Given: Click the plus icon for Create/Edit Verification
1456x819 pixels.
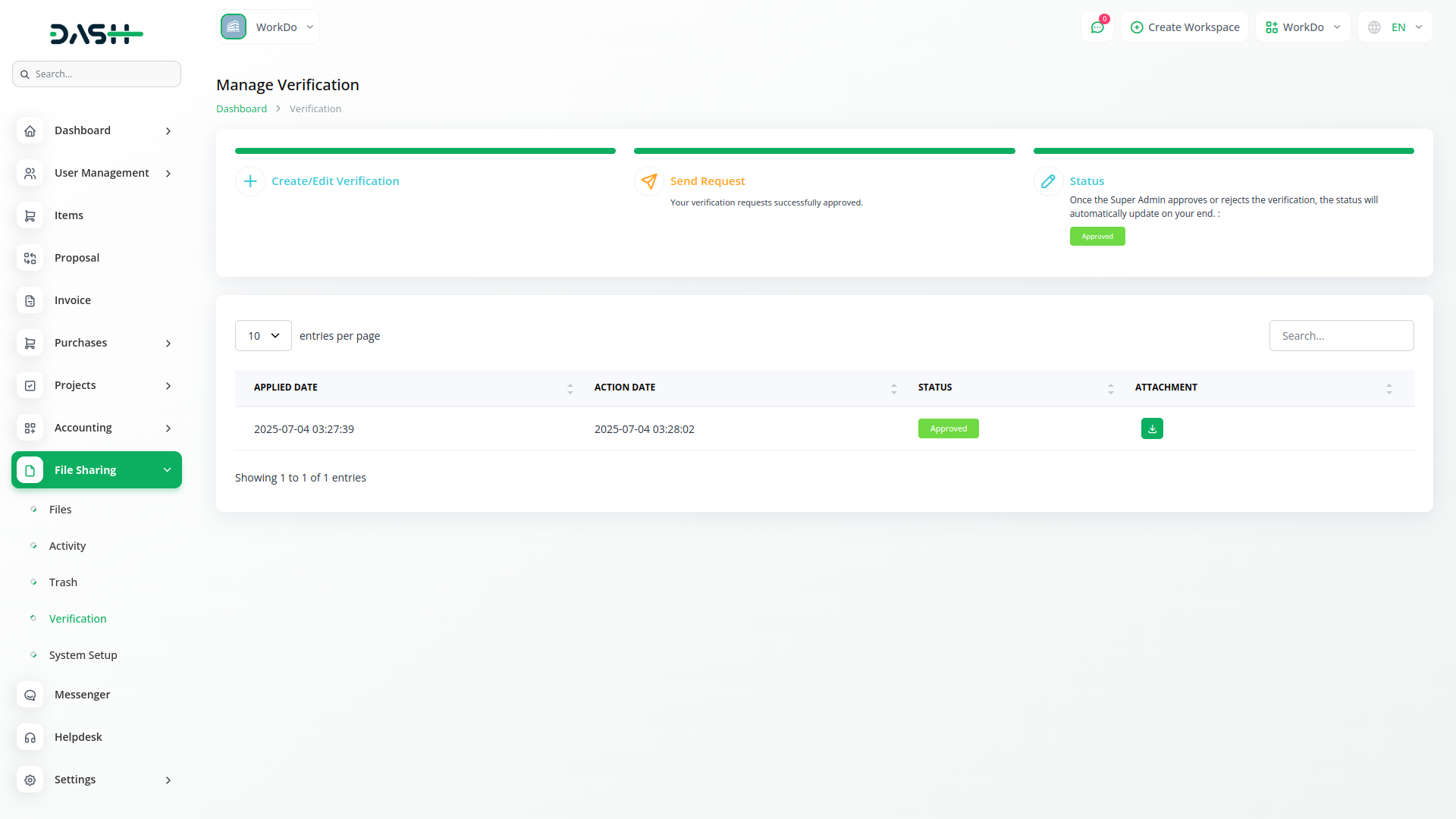Looking at the screenshot, I should coord(250,181).
